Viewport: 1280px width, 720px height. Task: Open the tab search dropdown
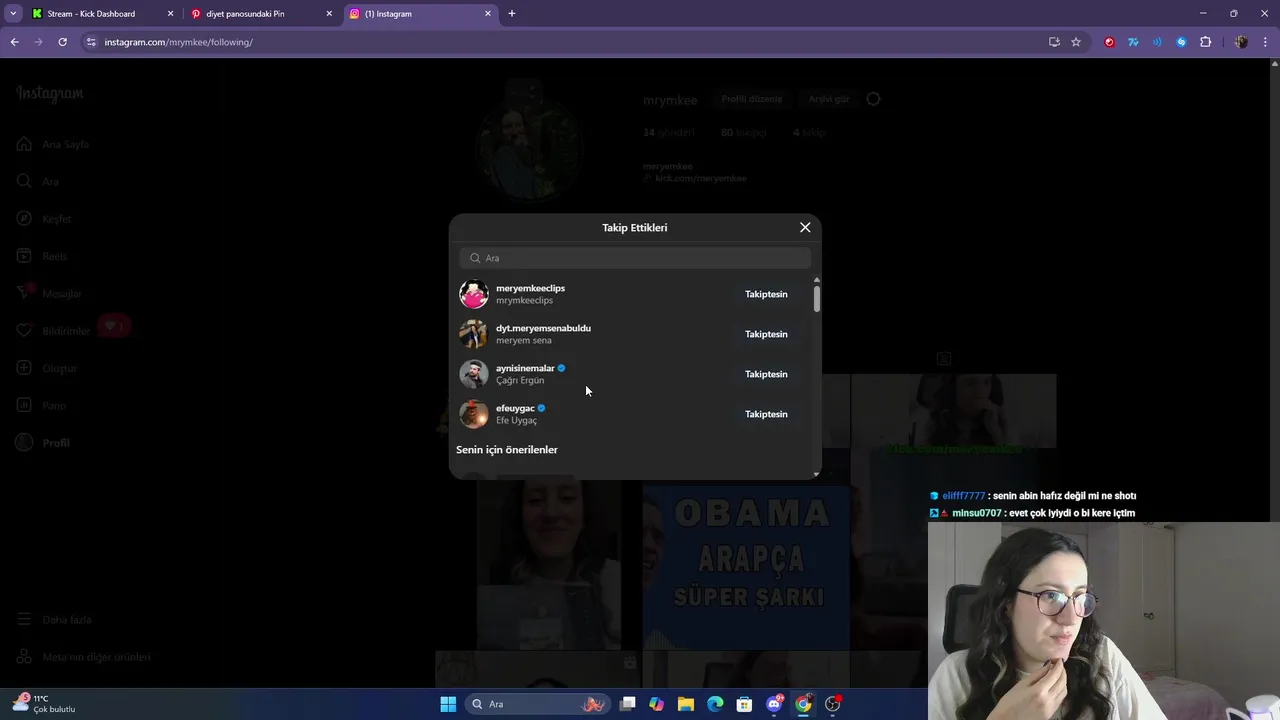(13, 14)
